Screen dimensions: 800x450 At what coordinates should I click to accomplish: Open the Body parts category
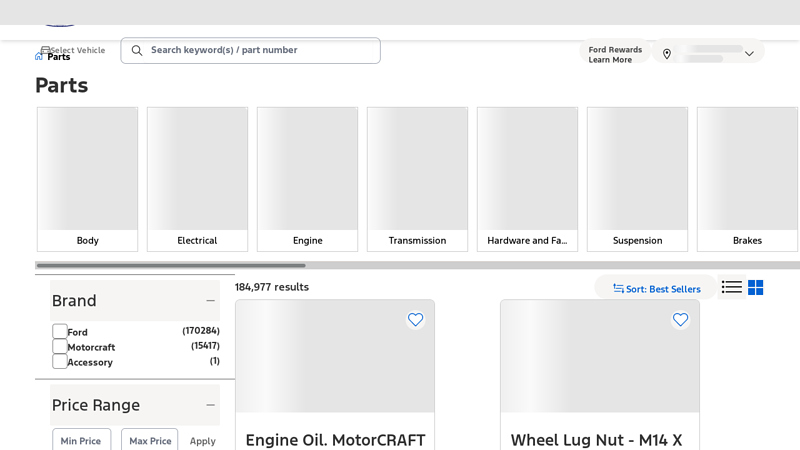87,179
